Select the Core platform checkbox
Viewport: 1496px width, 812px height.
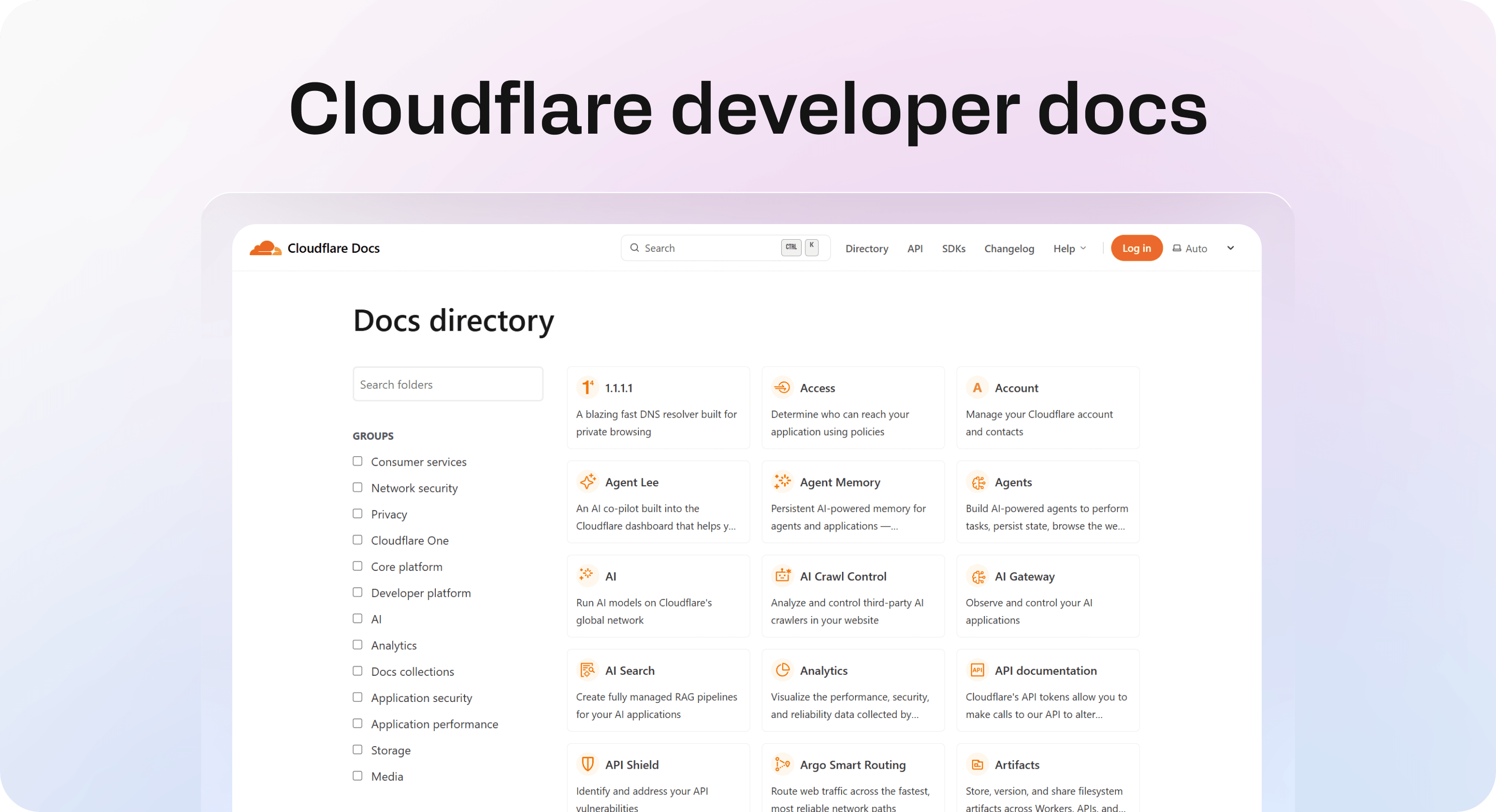357,565
